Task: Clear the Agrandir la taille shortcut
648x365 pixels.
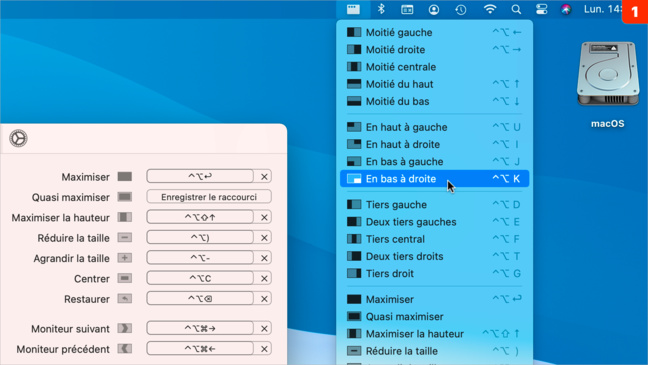Action: [264, 258]
